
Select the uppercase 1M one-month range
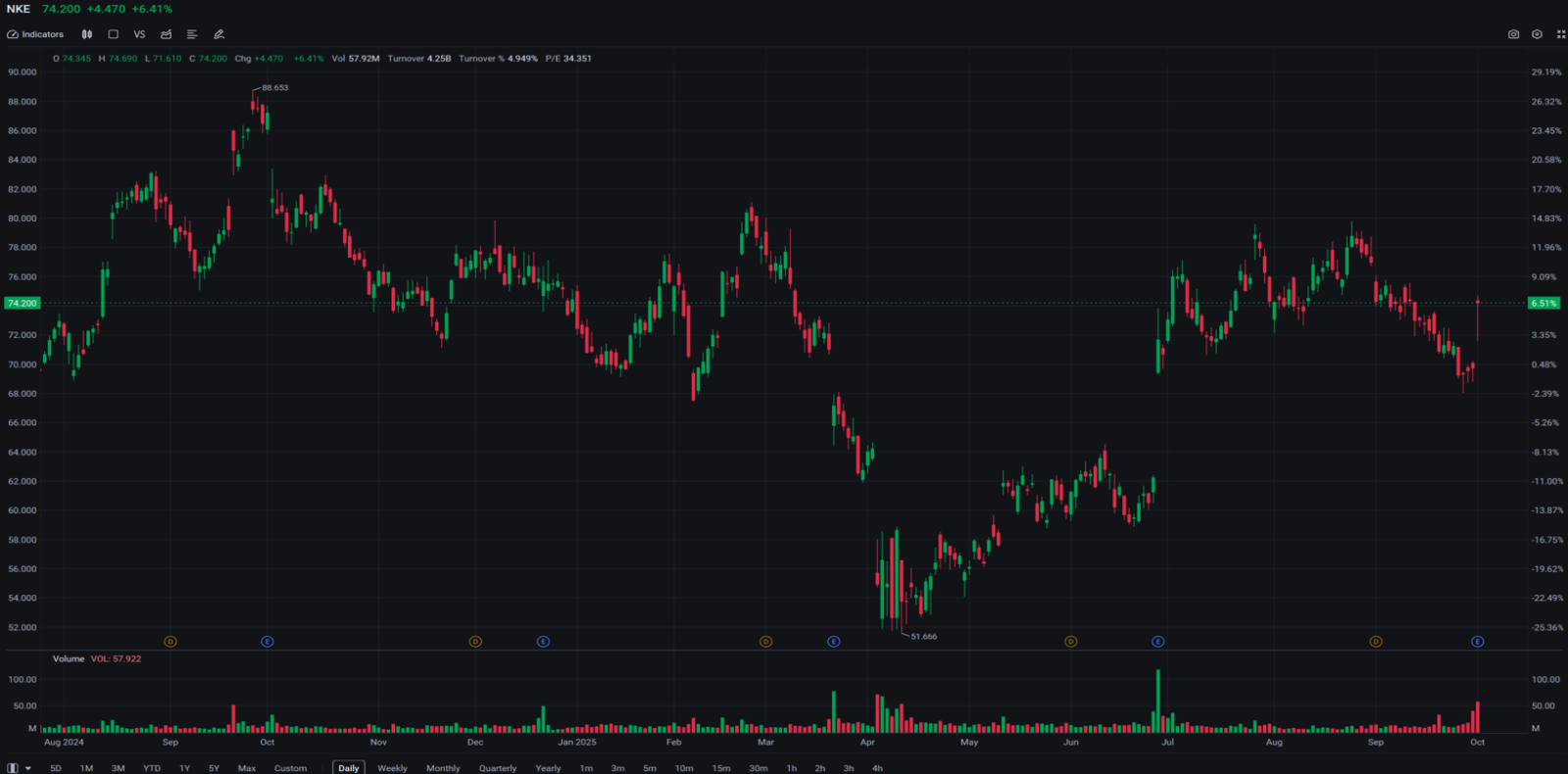coord(86,768)
